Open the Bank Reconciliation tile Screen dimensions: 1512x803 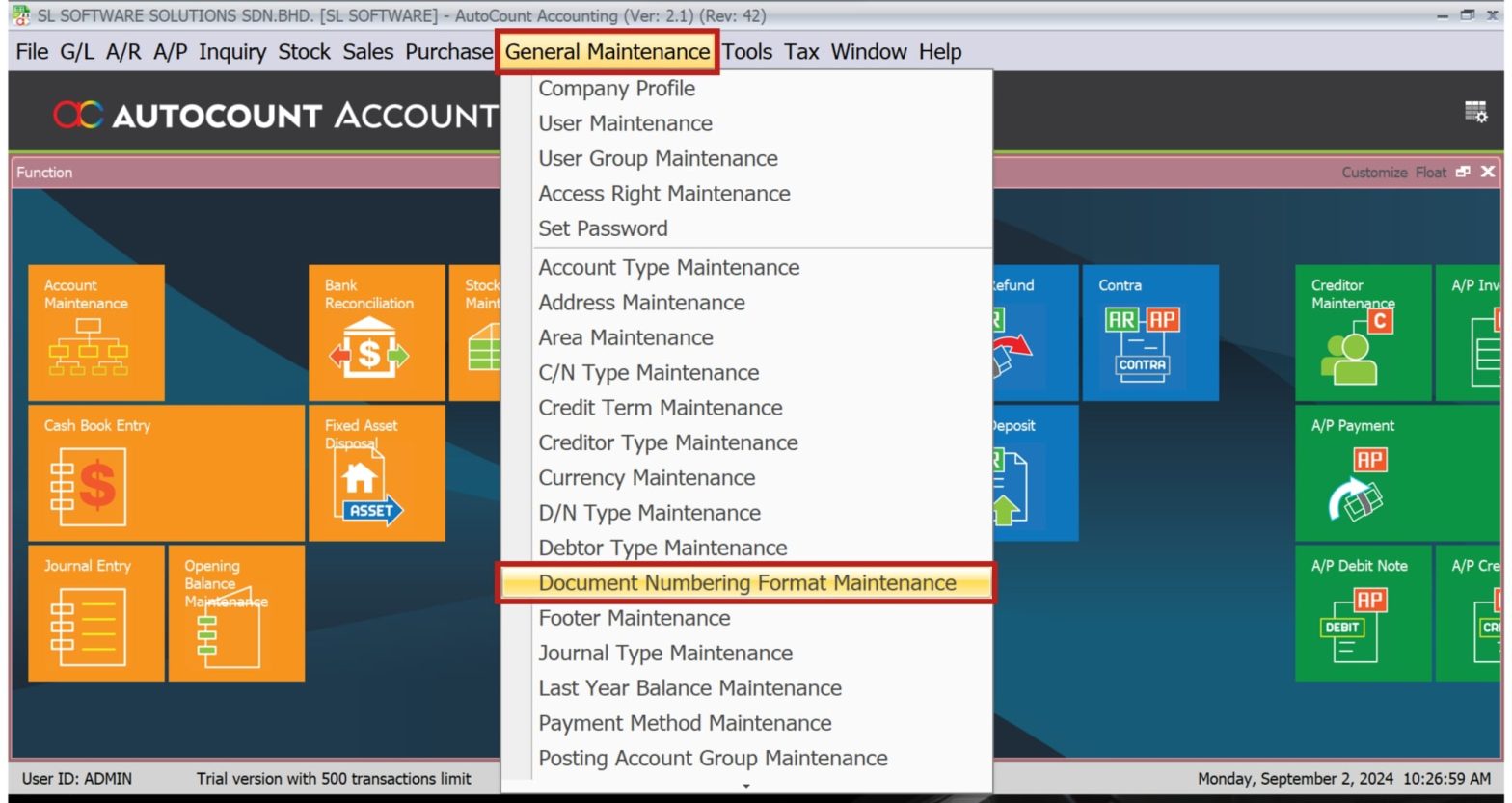[377, 333]
